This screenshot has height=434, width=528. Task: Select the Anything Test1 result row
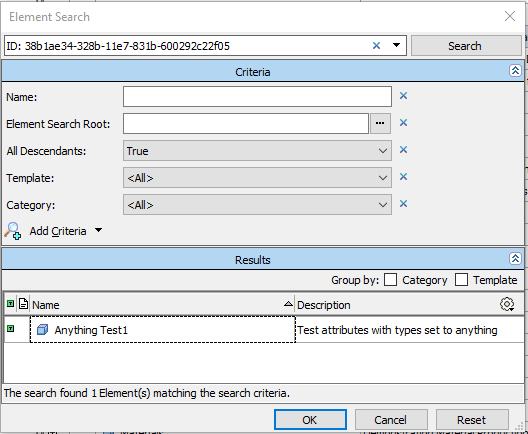pyautogui.click(x=264, y=330)
